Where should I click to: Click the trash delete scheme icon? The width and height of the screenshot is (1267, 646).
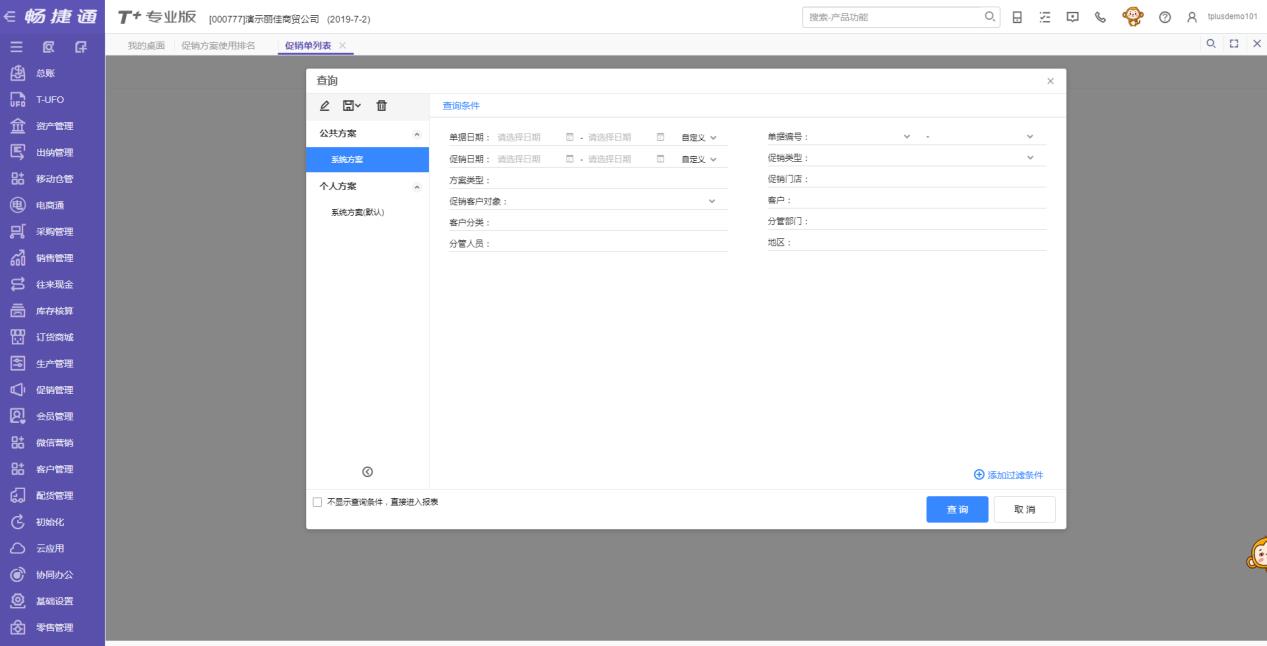click(x=381, y=106)
